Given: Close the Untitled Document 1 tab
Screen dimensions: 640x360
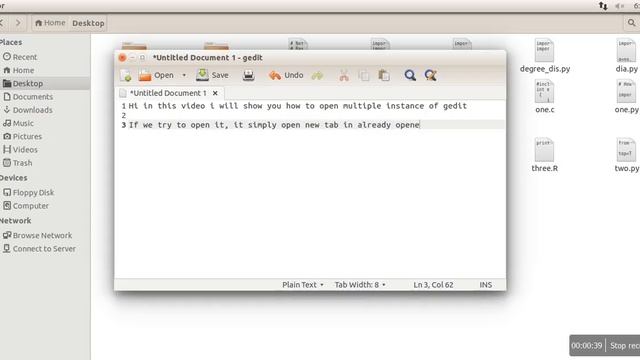Looking at the screenshot, I should [215, 93].
